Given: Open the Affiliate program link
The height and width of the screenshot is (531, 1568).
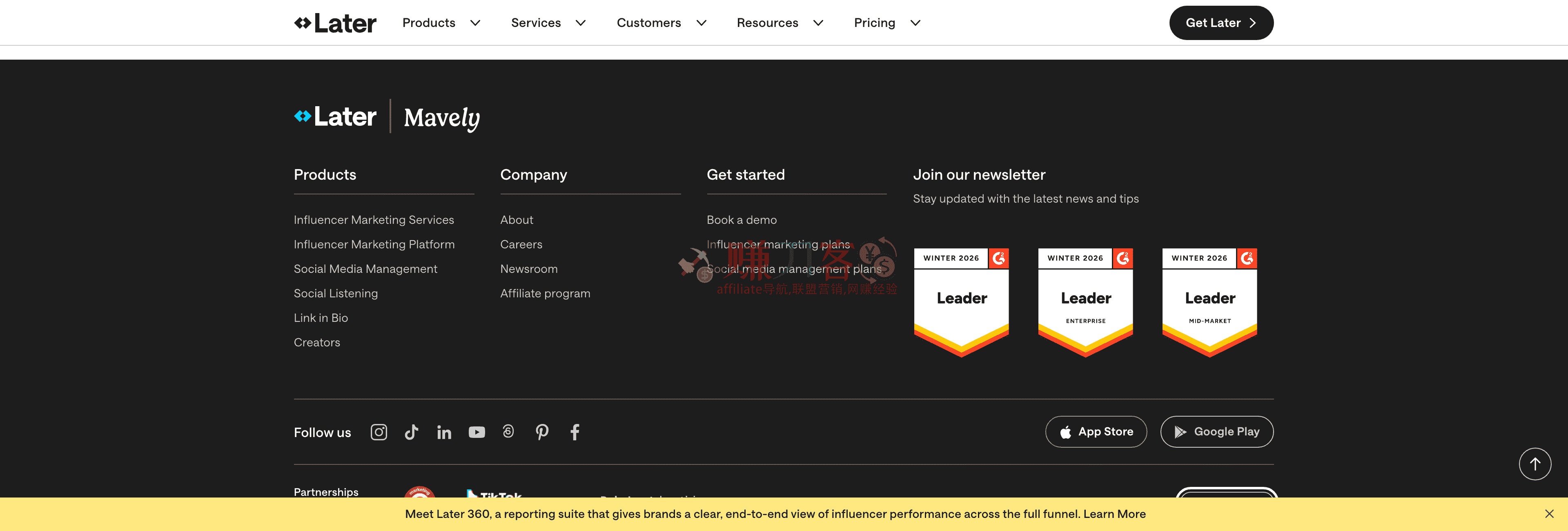Looking at the screenshot, I should 545,294.
